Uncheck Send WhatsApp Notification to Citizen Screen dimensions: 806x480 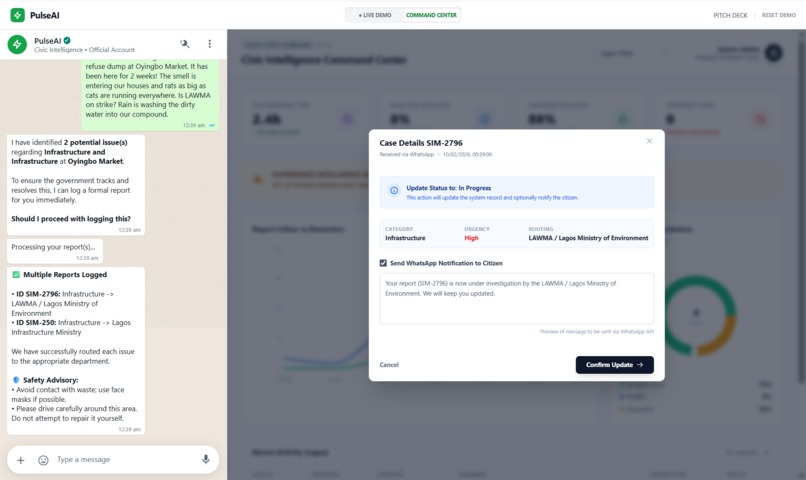pos(383,263)
